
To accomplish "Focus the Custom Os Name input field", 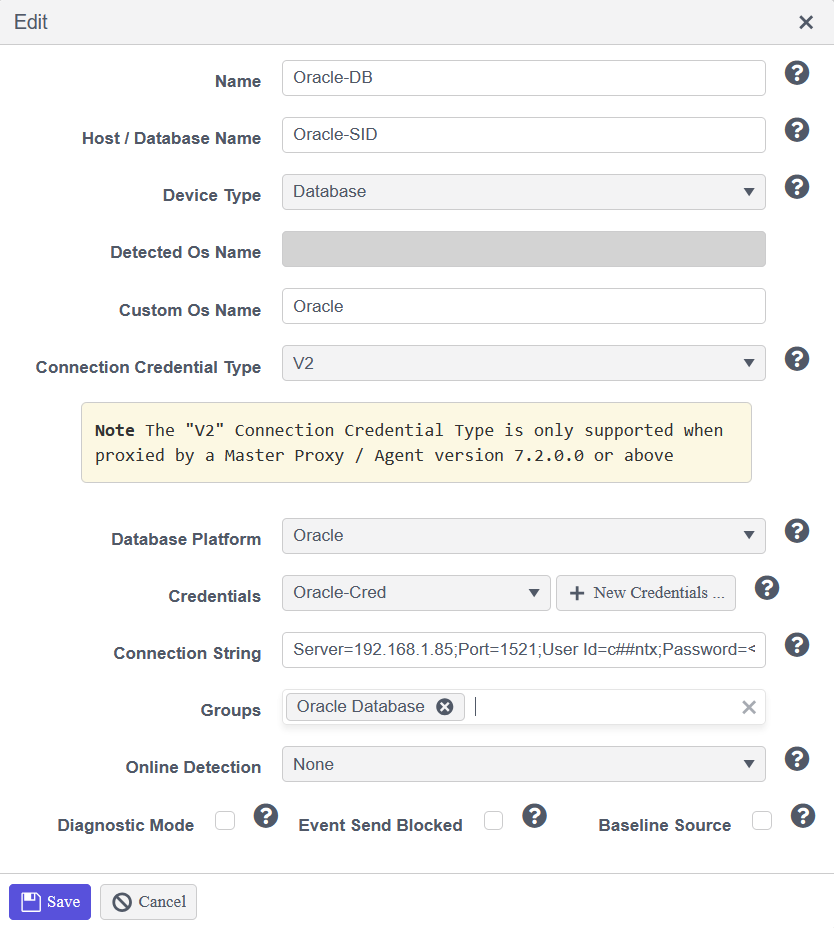I will (524, 306).
